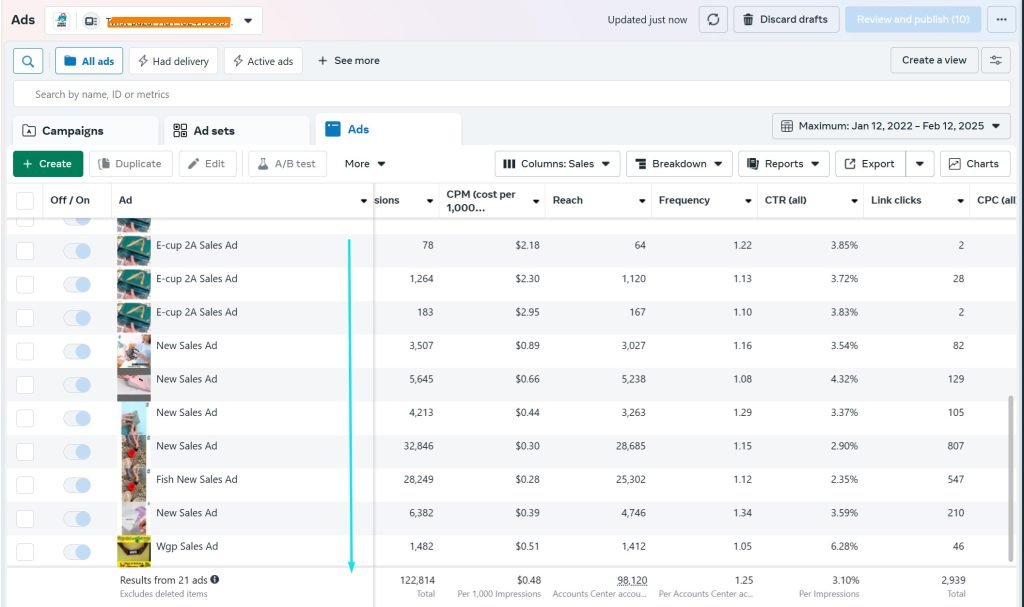This screenshot has width=1024, height=607.
Task: Click the Charts button
Action: [x=975, y=164]
